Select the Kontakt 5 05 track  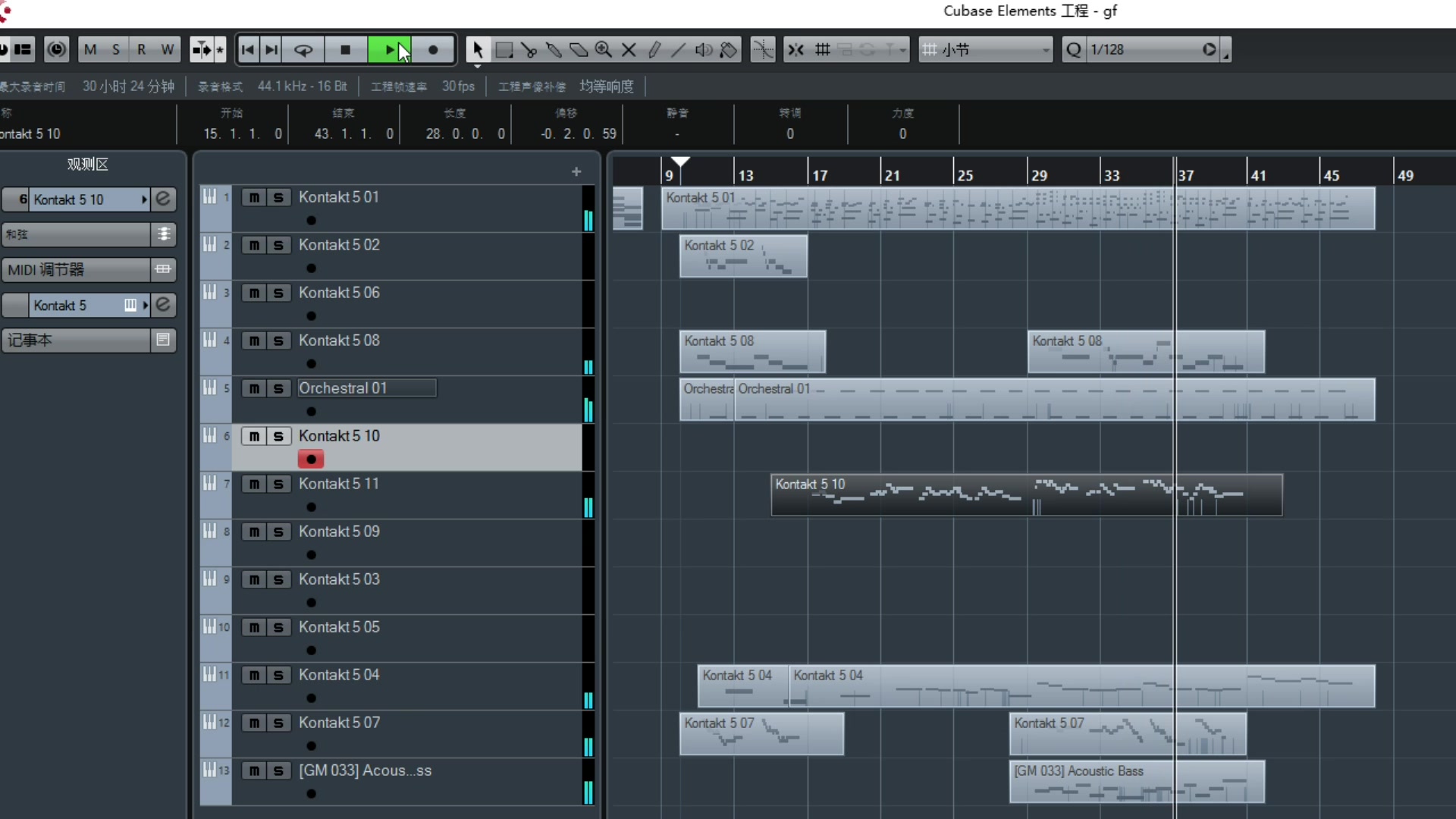tap(406, 639)
